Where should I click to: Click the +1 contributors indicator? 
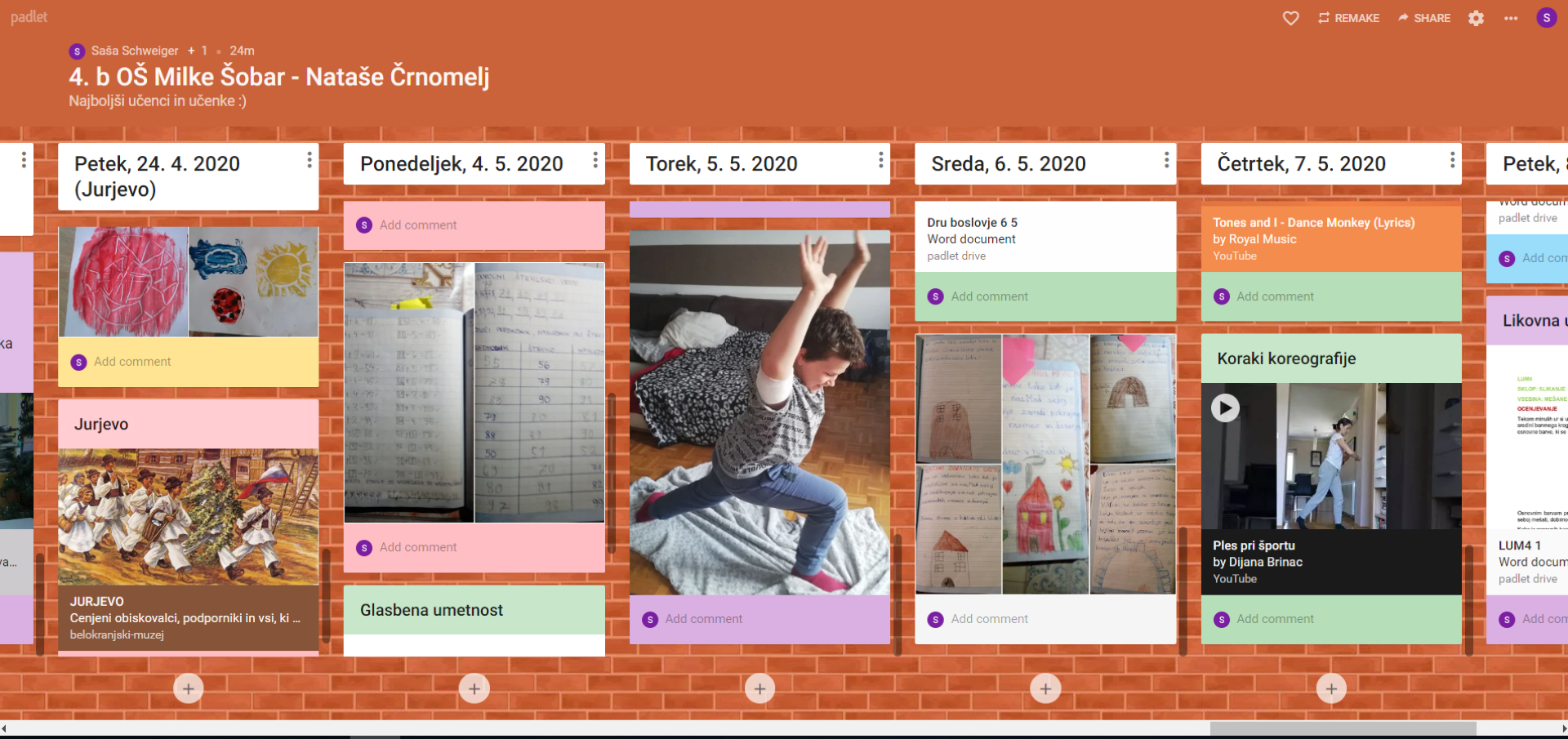(x=198, y=51)
